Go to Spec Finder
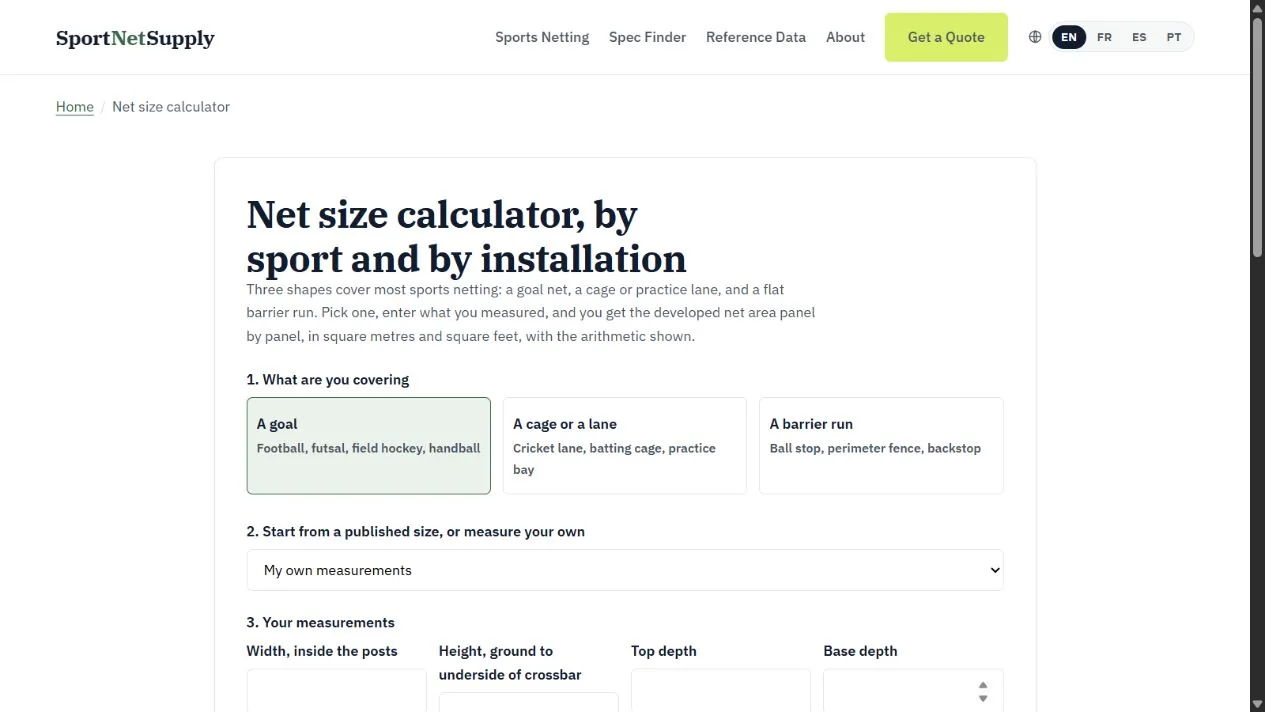This screenshot has width=1265, height=712. tap(647, 37)
